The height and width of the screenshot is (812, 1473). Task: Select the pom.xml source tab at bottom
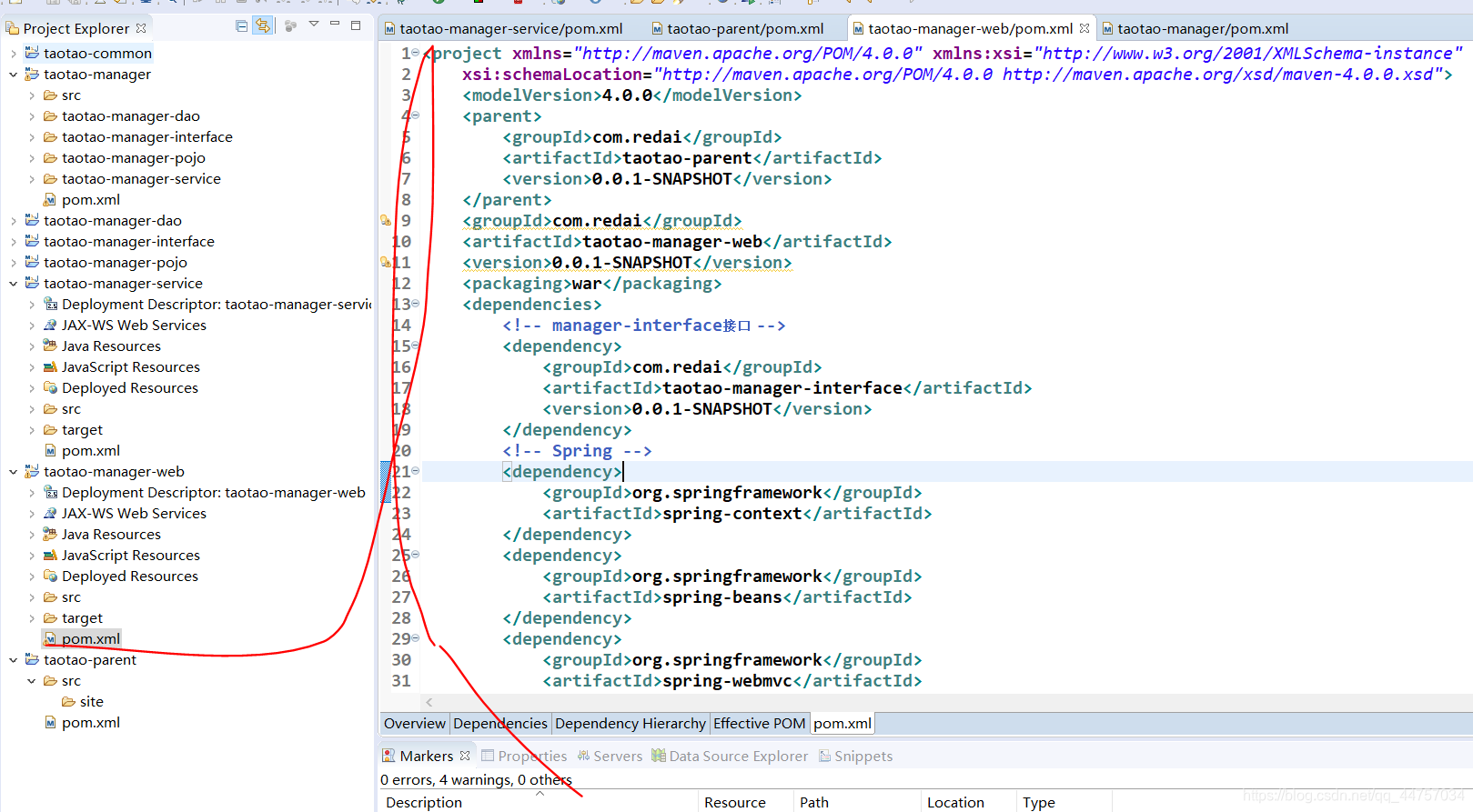(842, 724)
